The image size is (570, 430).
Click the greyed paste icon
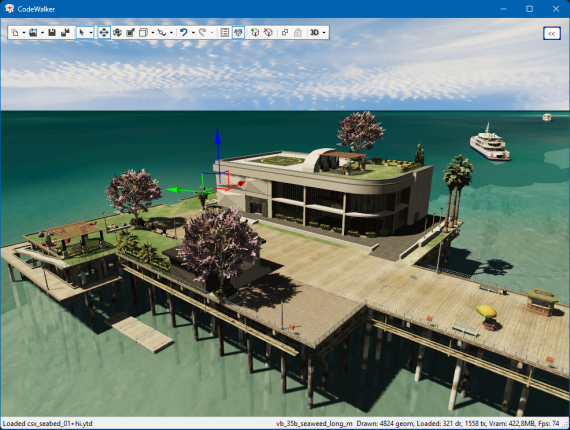(x=298, y=33)
